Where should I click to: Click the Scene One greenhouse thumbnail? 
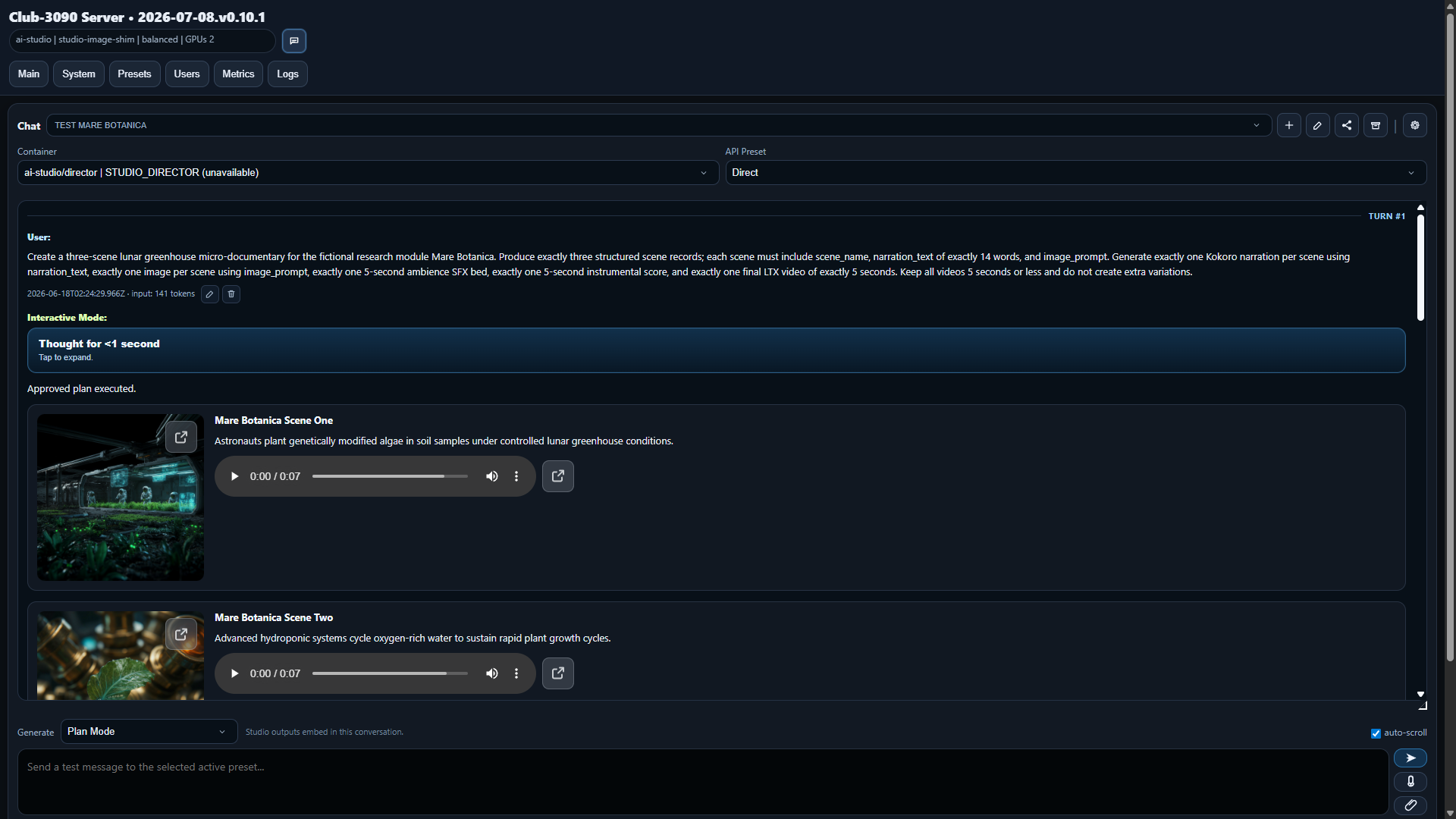pyautogui.click(x=121, y=497)
